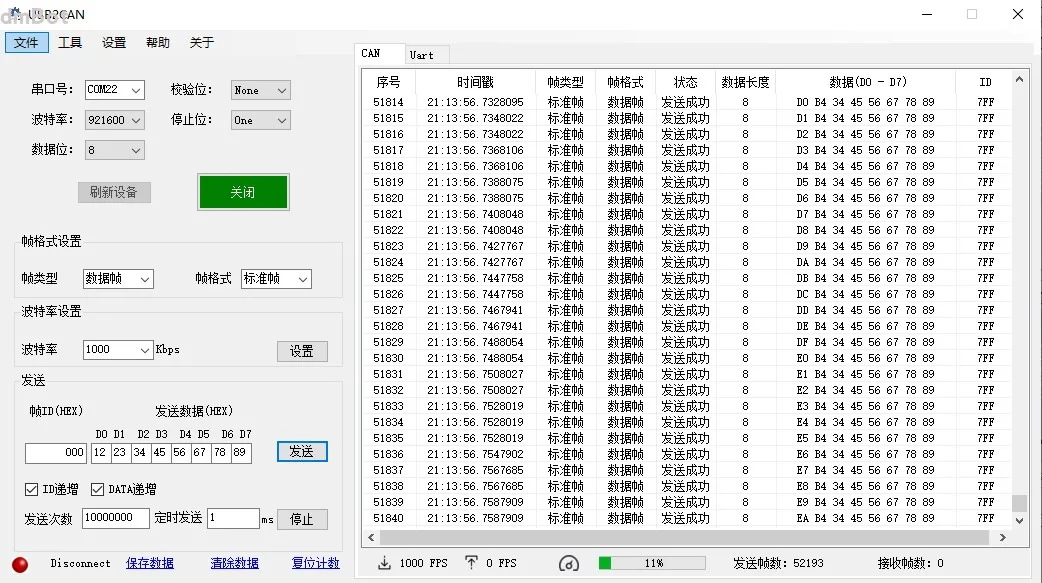The height and width of the screenshot is (583, 1042).
Task: Click the bus load gauge icon
Action: (568, 563)
